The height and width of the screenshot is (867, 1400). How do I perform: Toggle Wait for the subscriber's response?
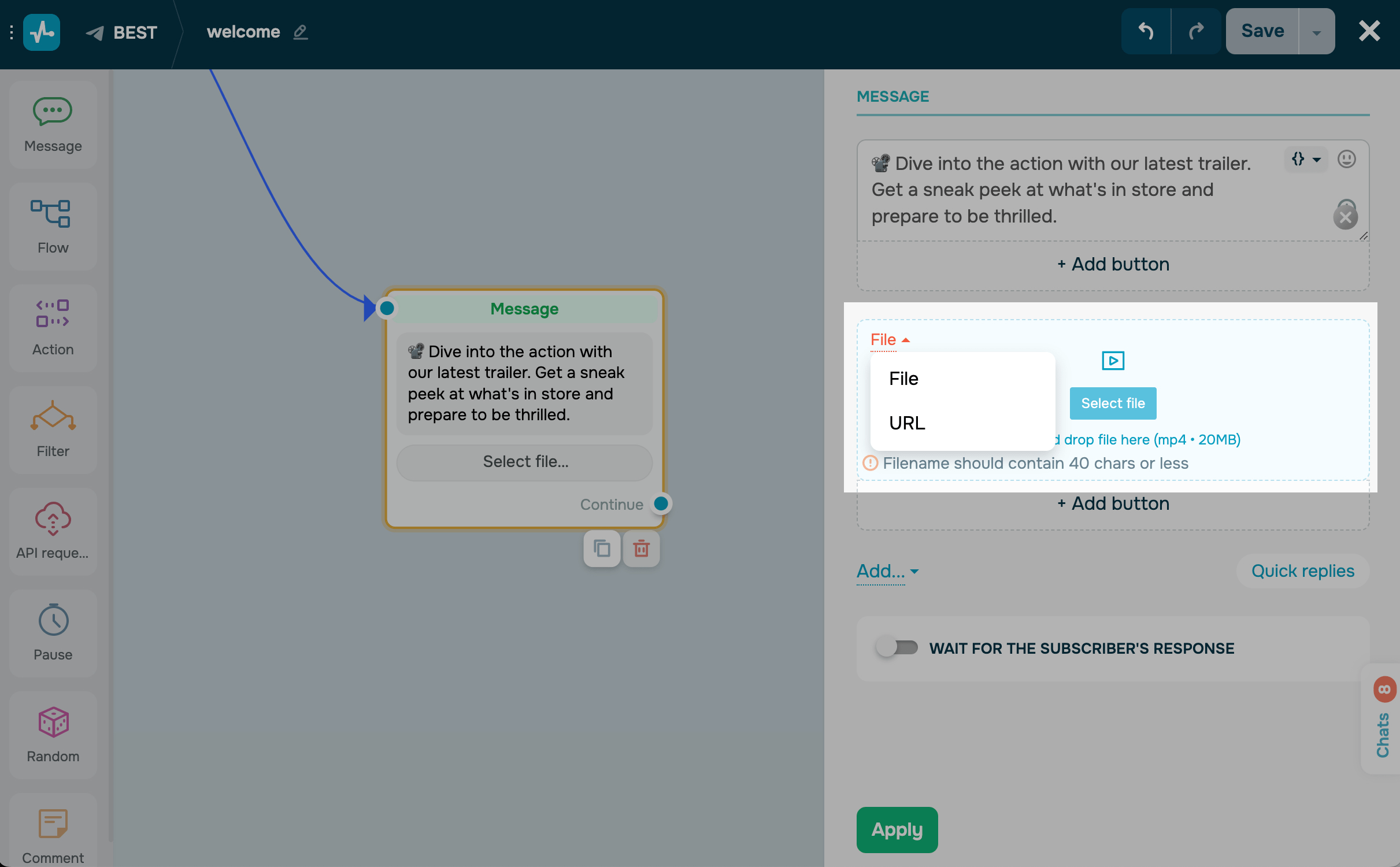[897, 647]
